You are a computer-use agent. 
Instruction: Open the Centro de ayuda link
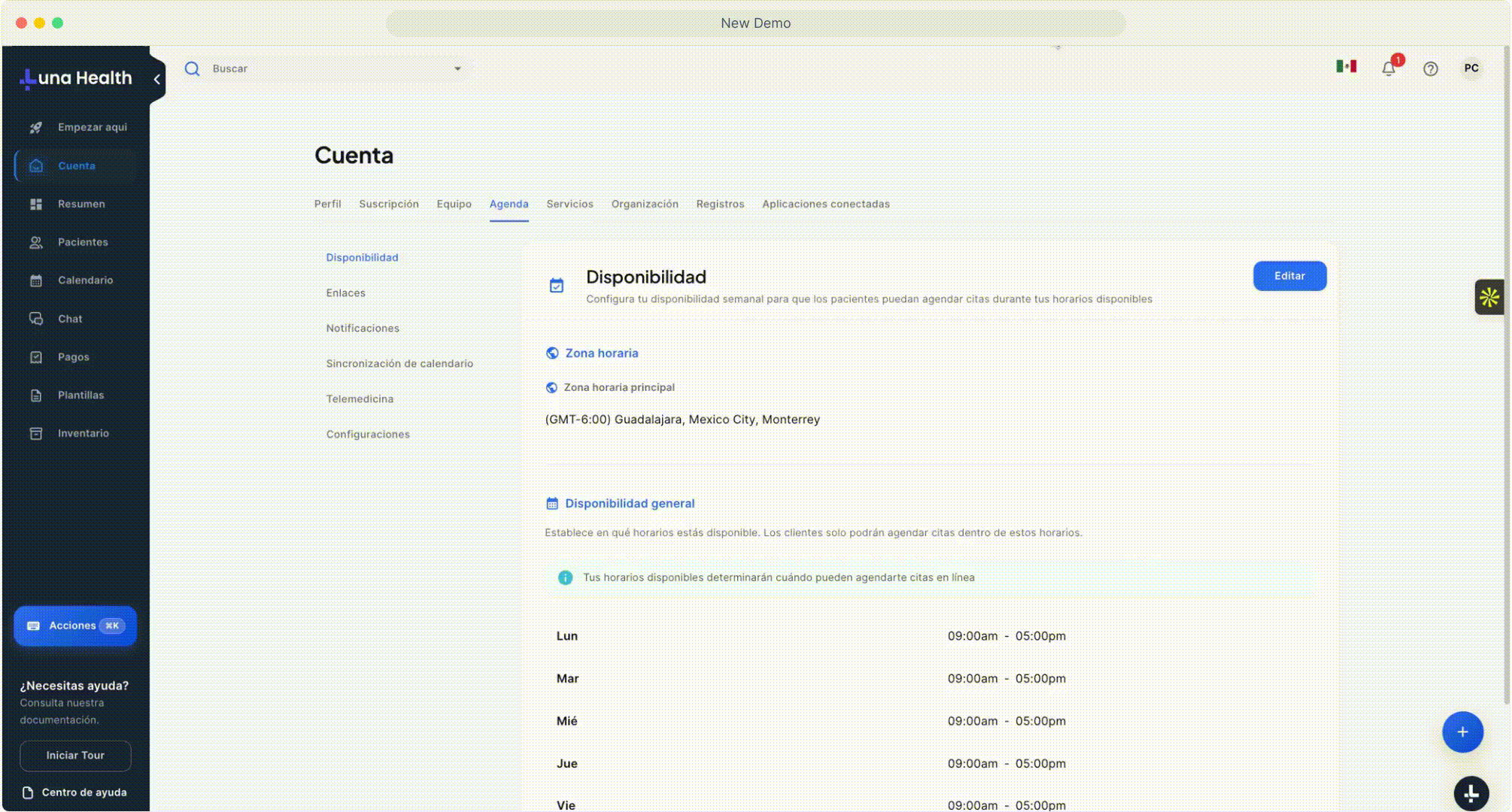point(83,792)
